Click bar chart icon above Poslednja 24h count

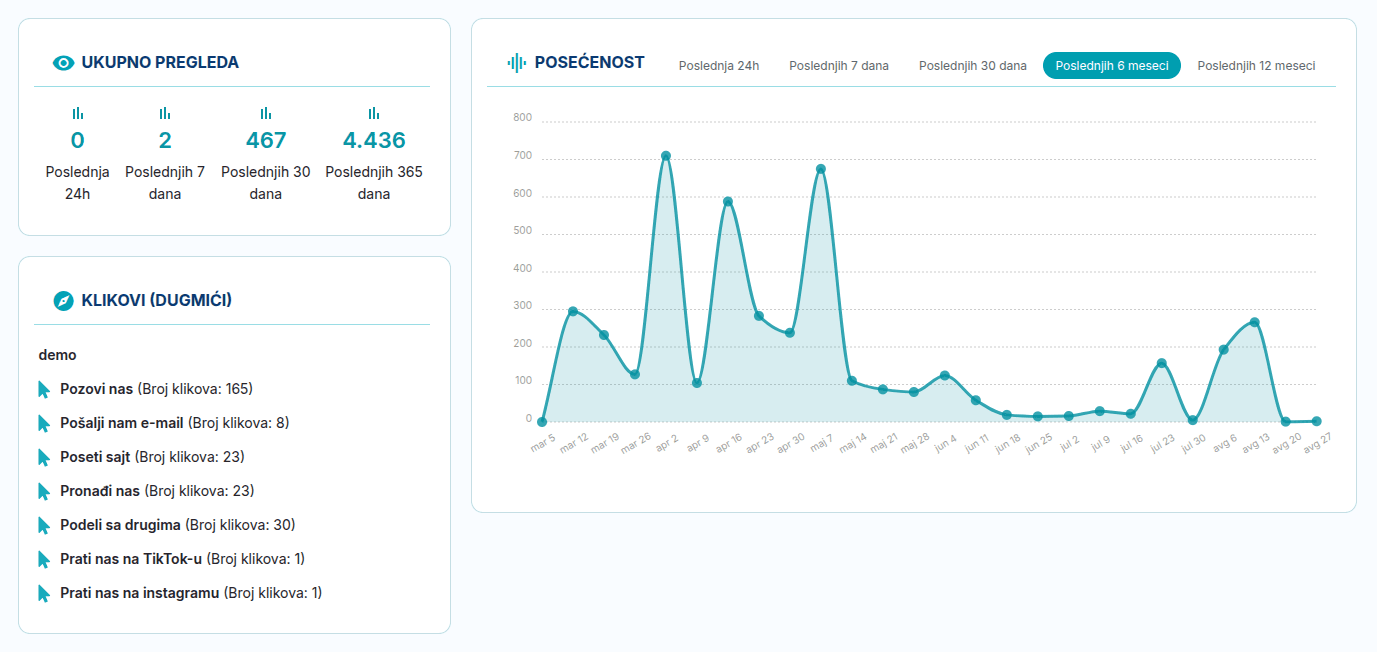tap(78, 114)
